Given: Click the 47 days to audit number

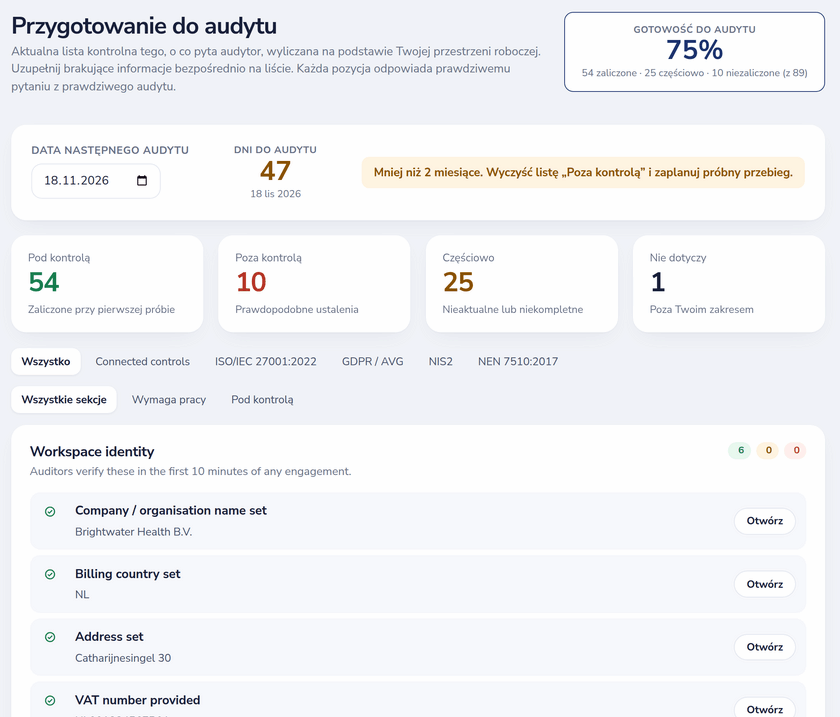Looking at the screenshot, I should tap(275, 171).
